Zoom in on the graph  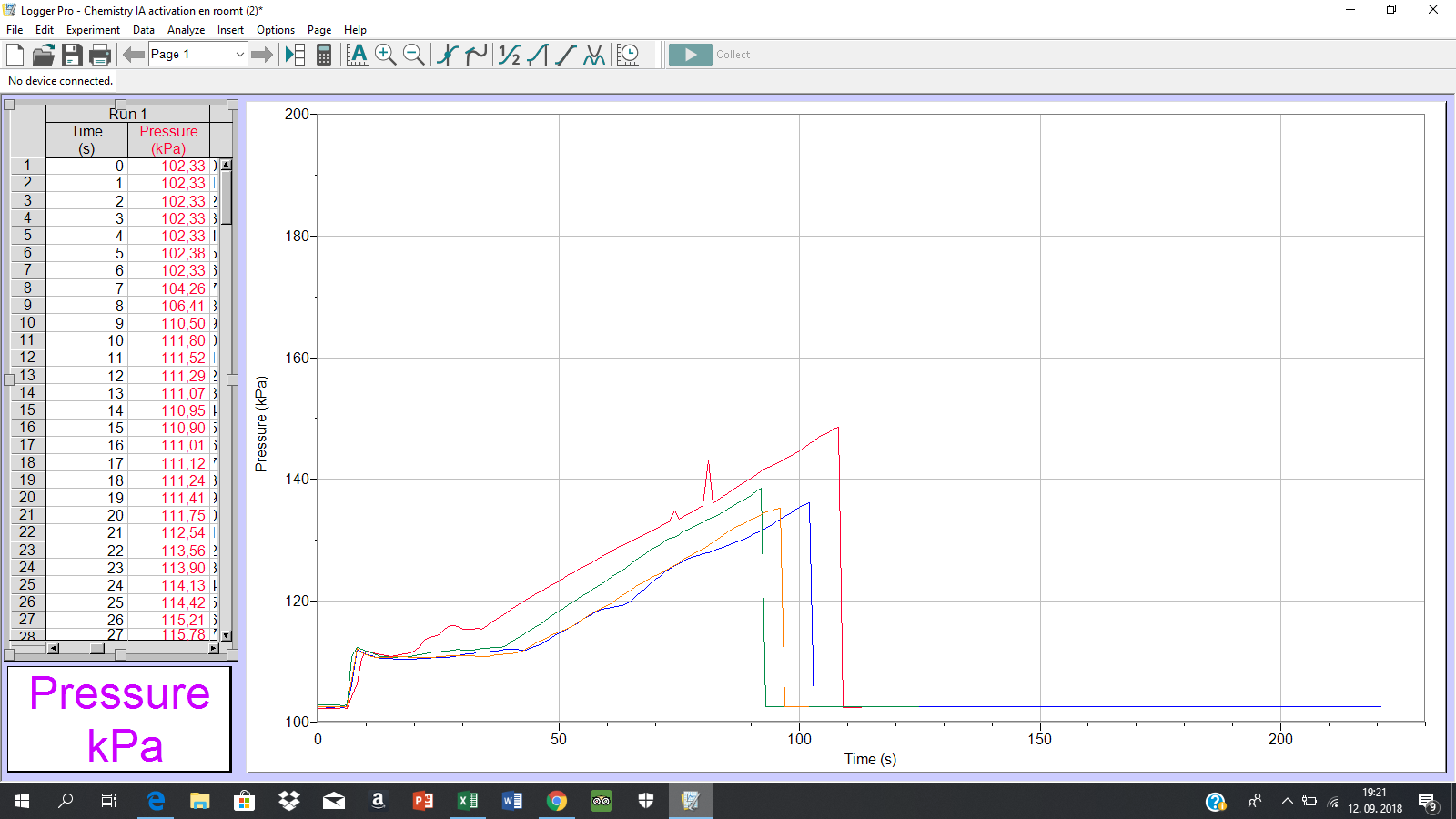(385, 55)
